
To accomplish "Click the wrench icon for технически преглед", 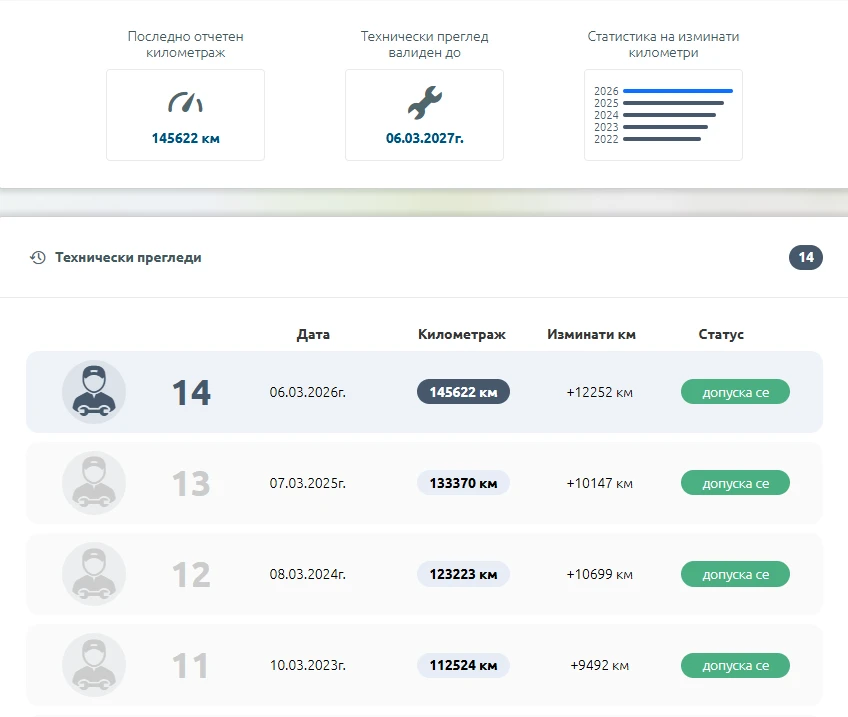I will click(x=424, y=102).
